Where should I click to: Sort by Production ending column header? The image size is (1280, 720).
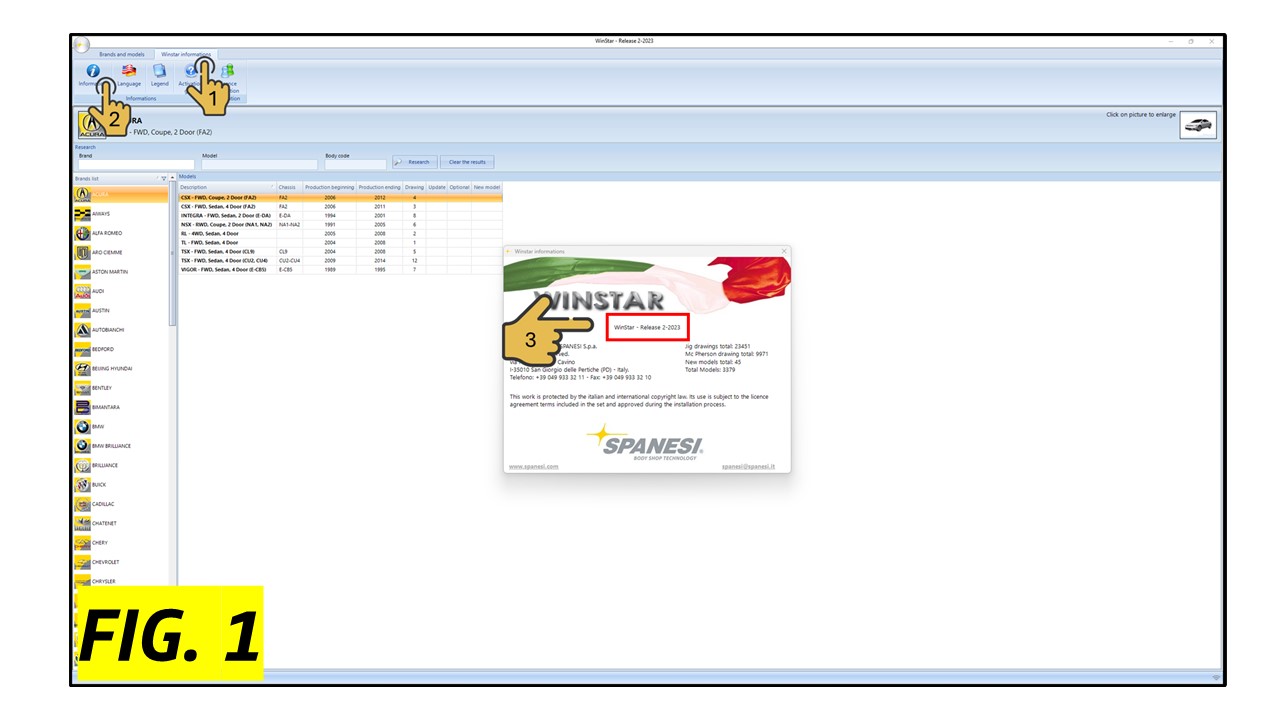coord(379,187)
